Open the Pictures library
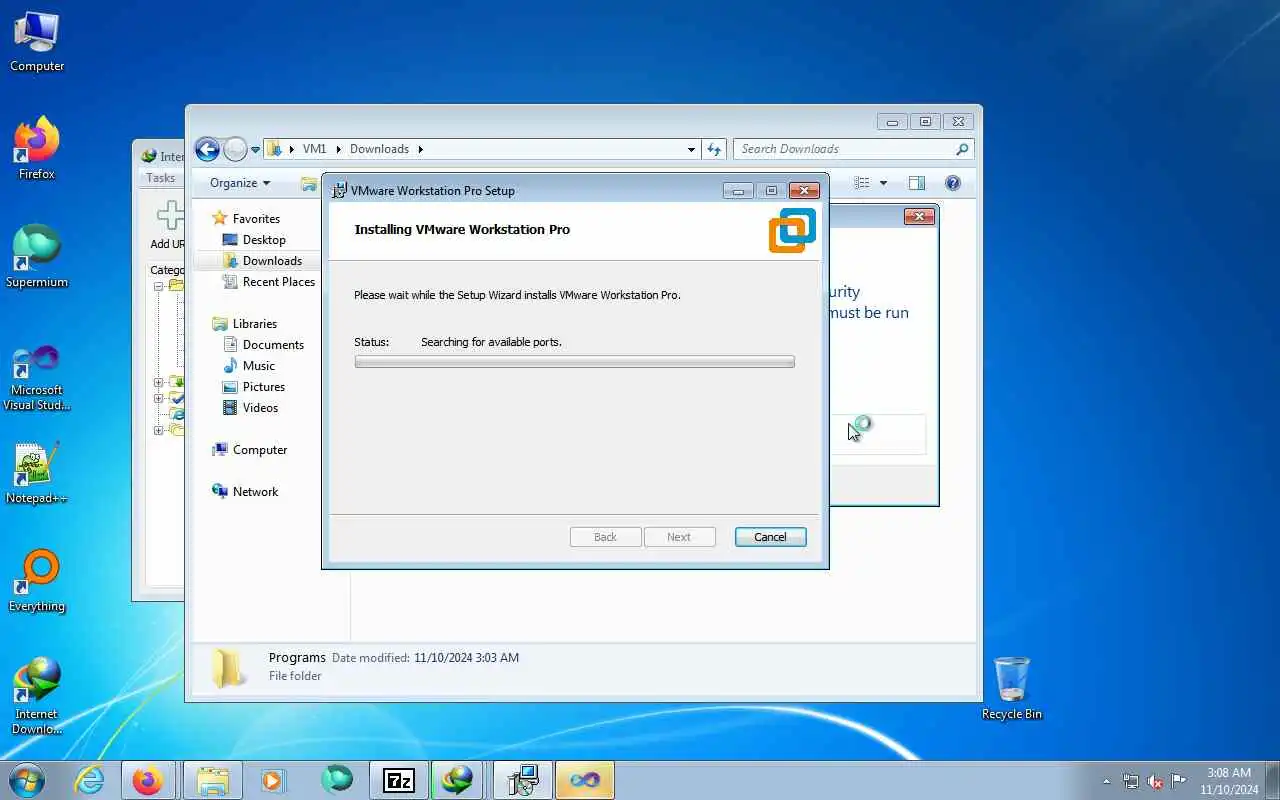Viewport: 1280px width, 800px height. point(264,387)
